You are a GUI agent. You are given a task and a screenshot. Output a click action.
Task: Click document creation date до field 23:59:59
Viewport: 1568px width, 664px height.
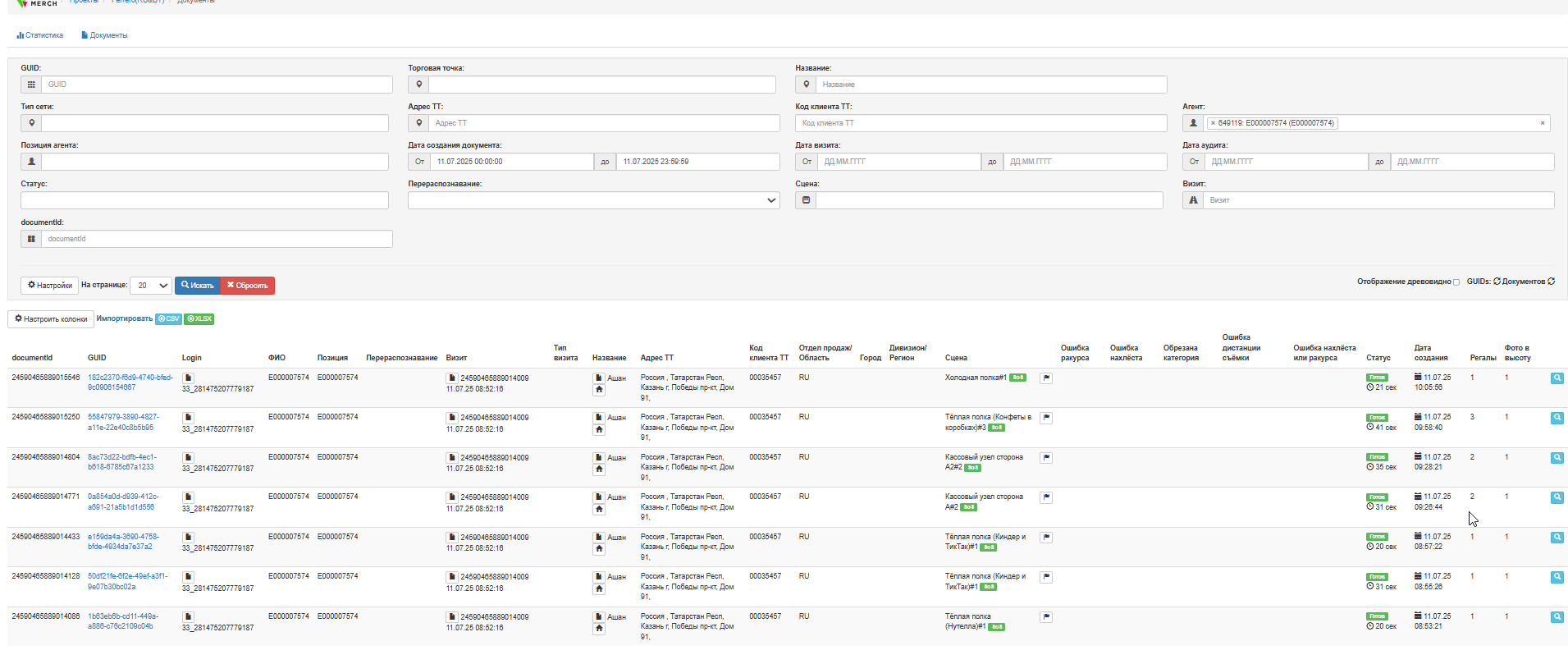tap(698, 162)
